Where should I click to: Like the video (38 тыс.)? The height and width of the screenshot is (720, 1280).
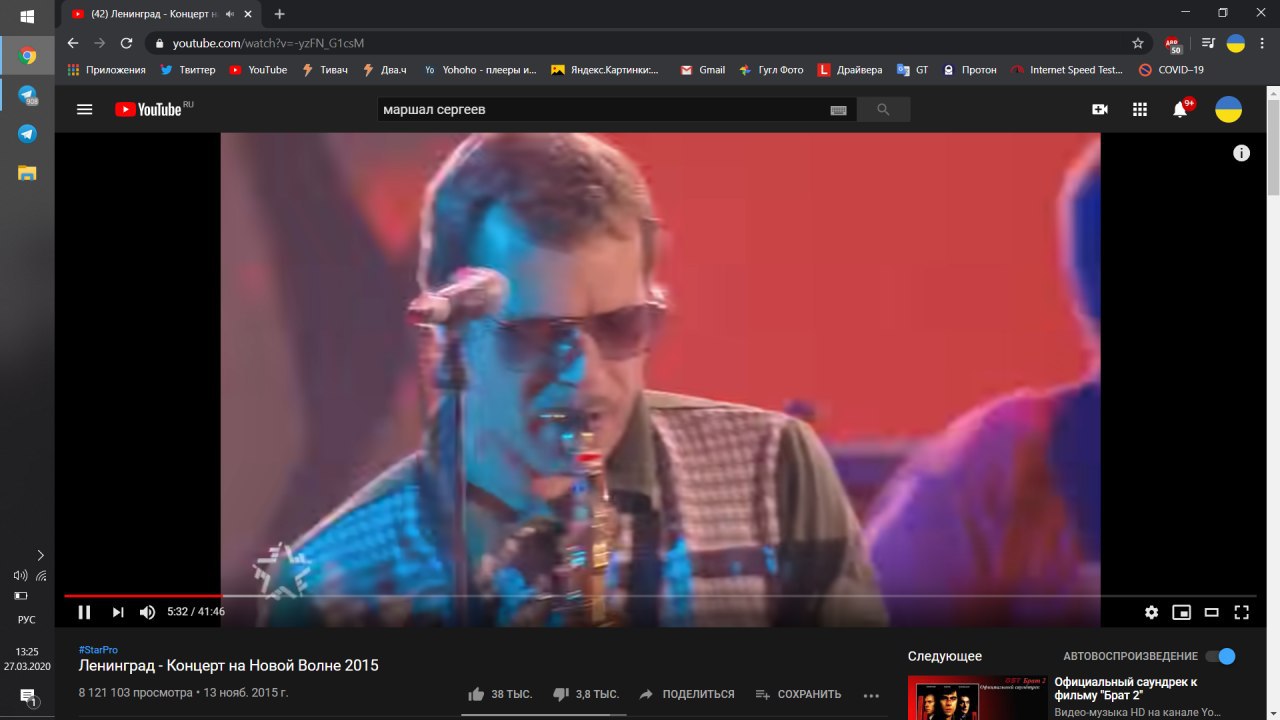pyautogui.click(x=500, y=694)
